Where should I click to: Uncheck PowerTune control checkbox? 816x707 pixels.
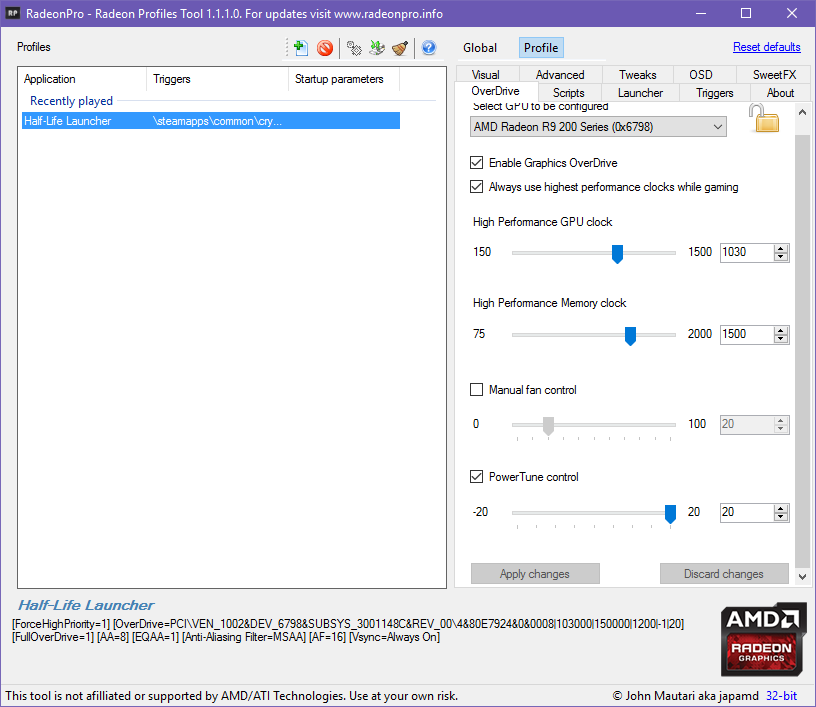point(476,477)
